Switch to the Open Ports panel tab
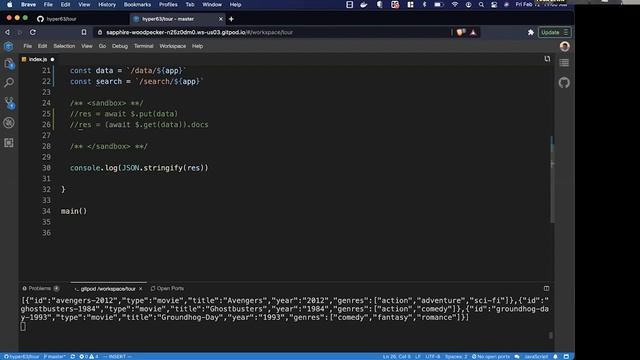640x360 pixels. tap(167, 288)
